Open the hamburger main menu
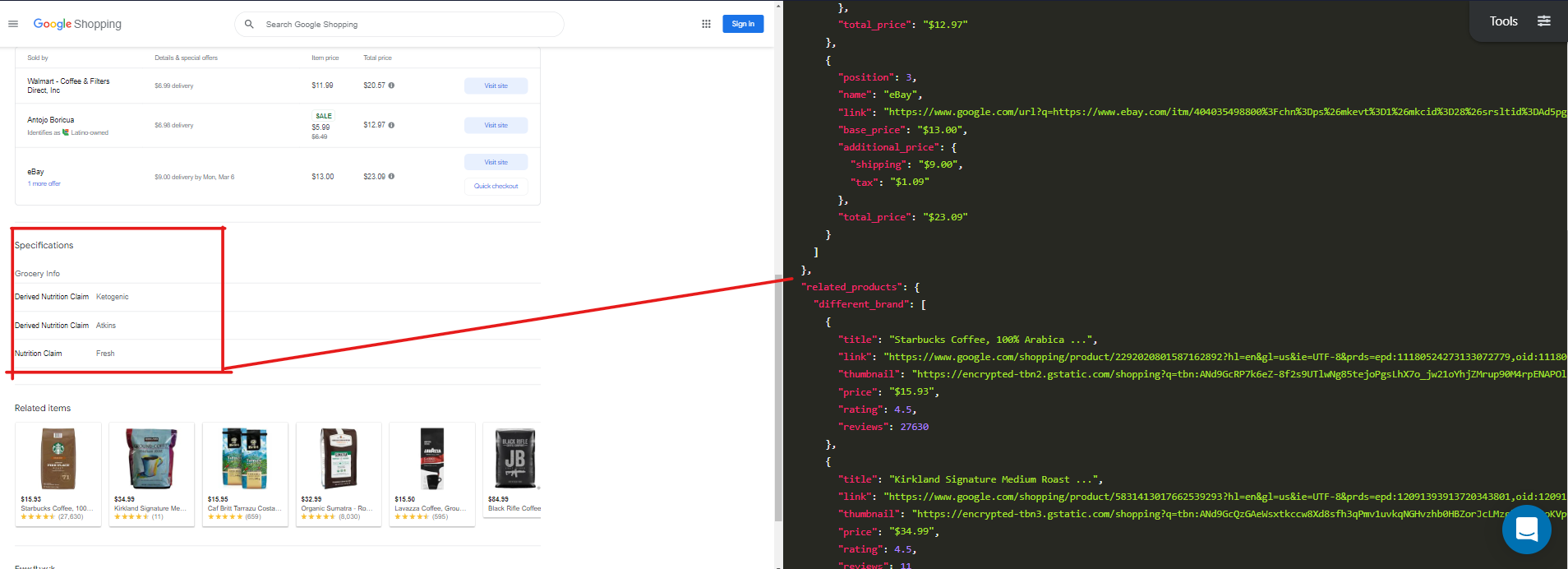Image resolution: width=1568 pixels, height=569 pixels. tap(13, 24)
